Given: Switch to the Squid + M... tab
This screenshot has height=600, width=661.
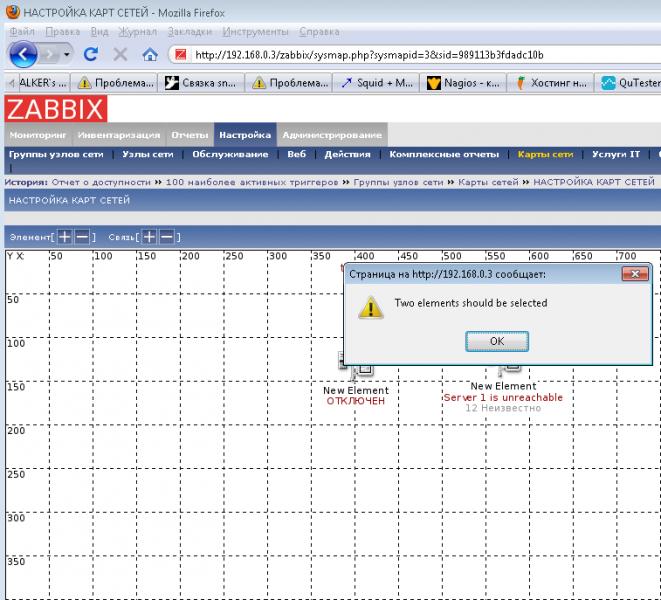Looking at the screenshot, I should 376,83.
